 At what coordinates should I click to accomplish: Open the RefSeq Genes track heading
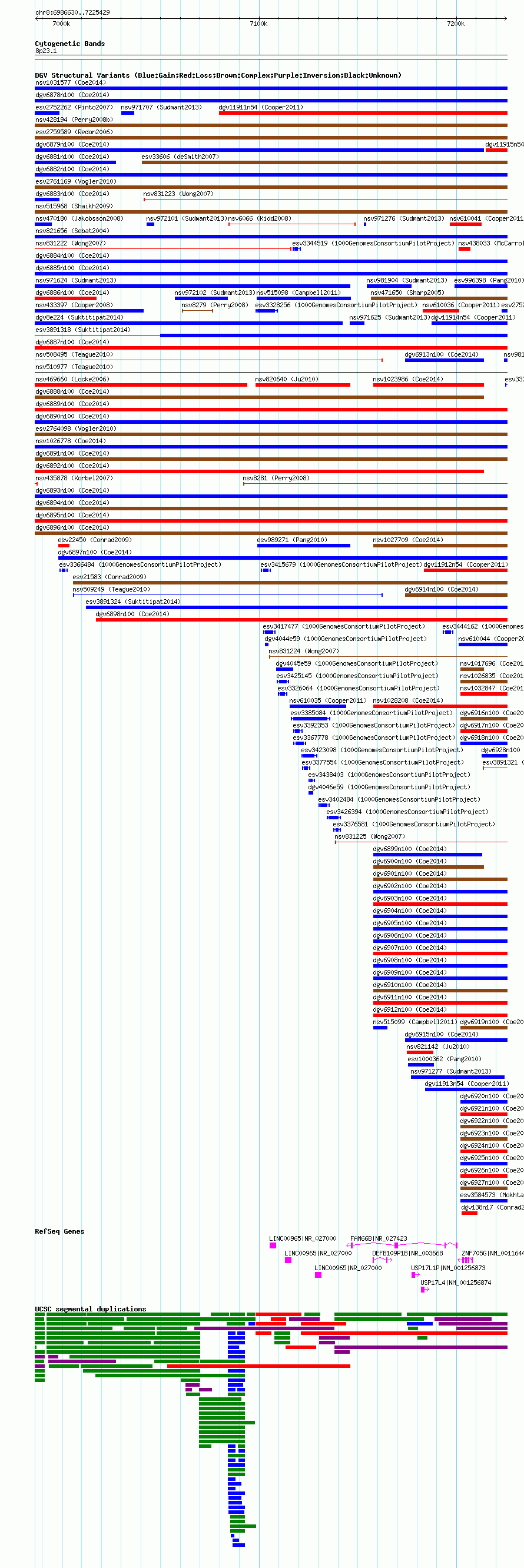tap(59, 1231)
